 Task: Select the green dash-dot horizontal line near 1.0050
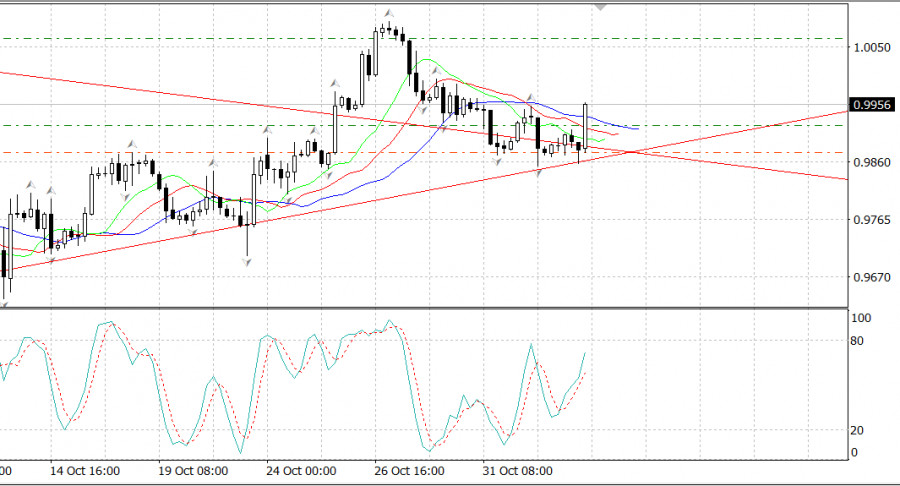tap(700, 39)
